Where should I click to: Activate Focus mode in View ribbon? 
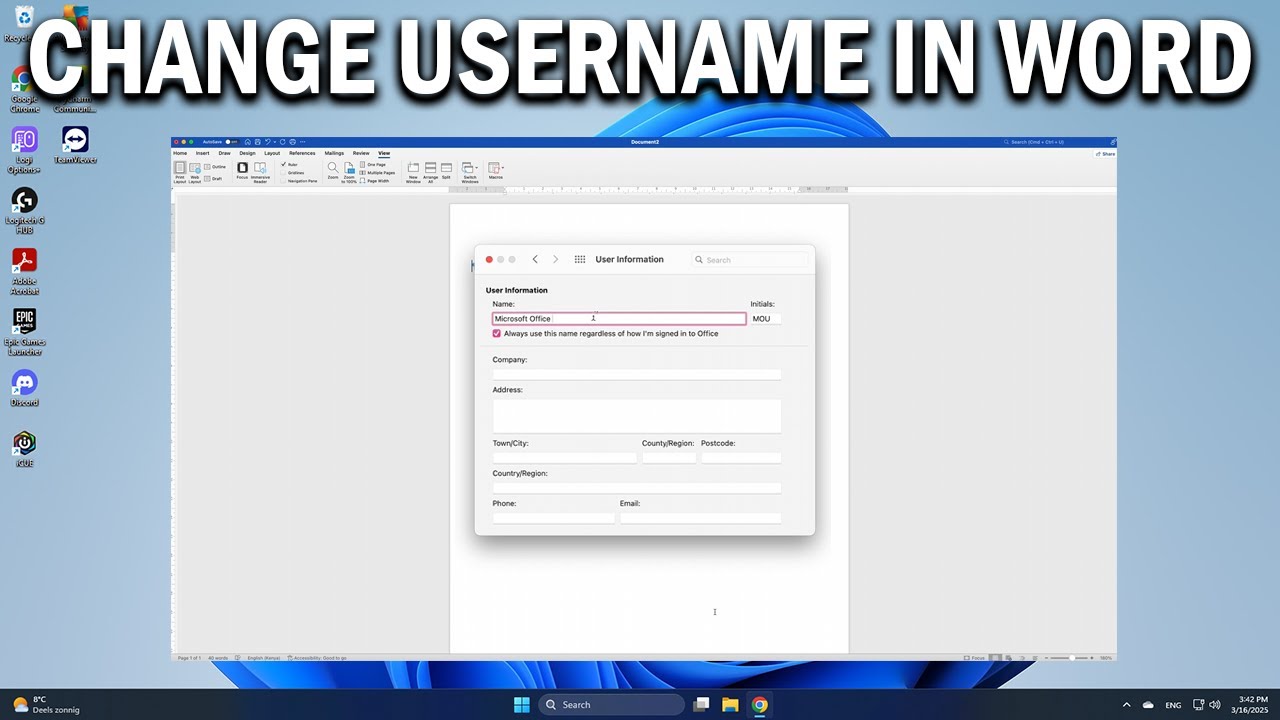pos(242,171)
